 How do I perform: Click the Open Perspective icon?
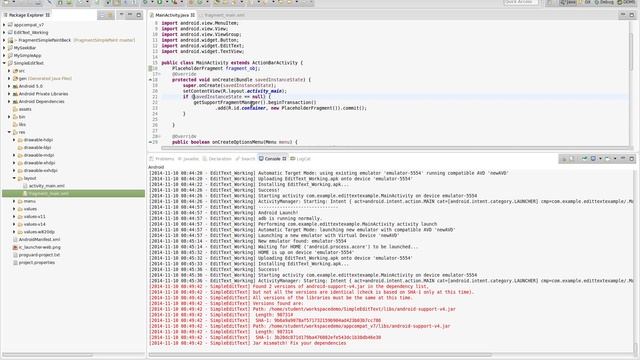click(550, 2)
